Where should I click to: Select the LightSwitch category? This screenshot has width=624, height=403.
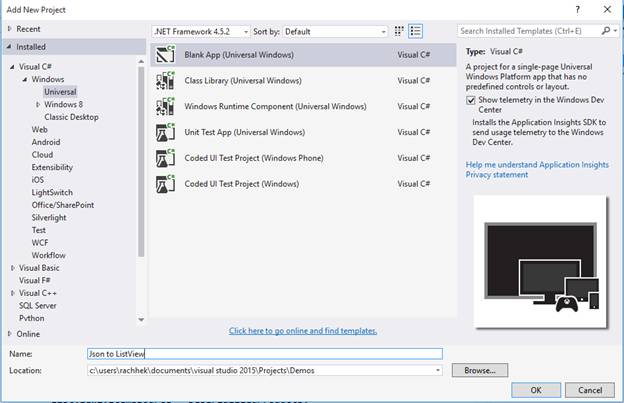coord(52,193)
